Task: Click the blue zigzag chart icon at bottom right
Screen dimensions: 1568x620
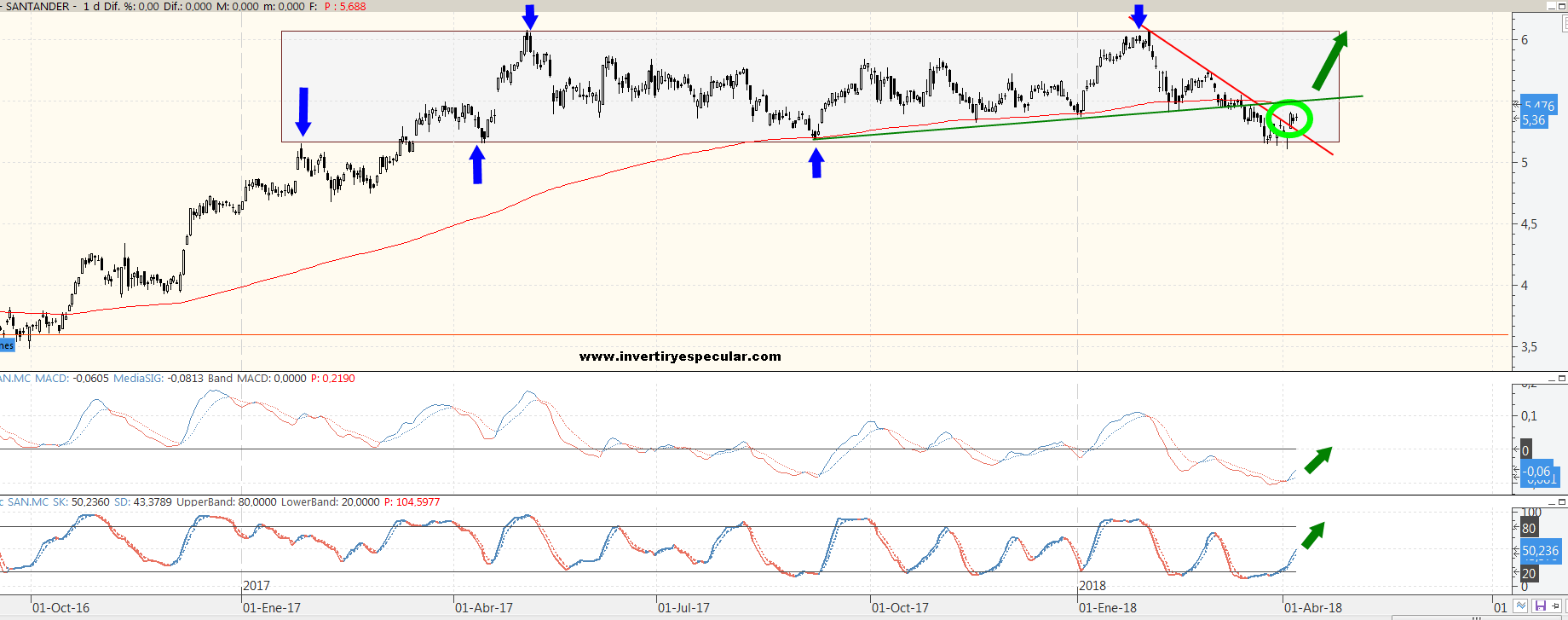Action: click(1521, 606)
